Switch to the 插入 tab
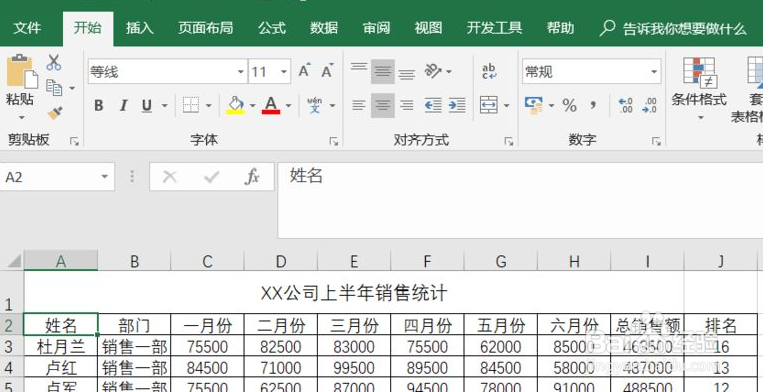The image size is (763, 392). 140,28
